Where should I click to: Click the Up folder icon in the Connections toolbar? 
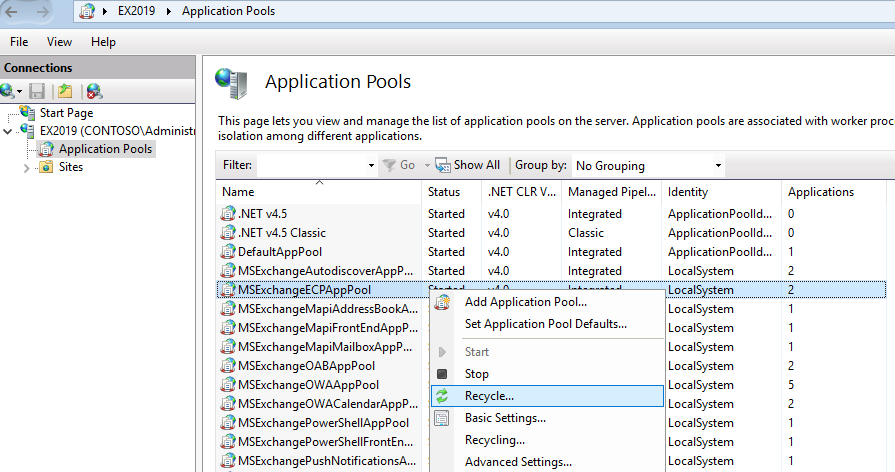pyautogui.click(x=65, y=91)
